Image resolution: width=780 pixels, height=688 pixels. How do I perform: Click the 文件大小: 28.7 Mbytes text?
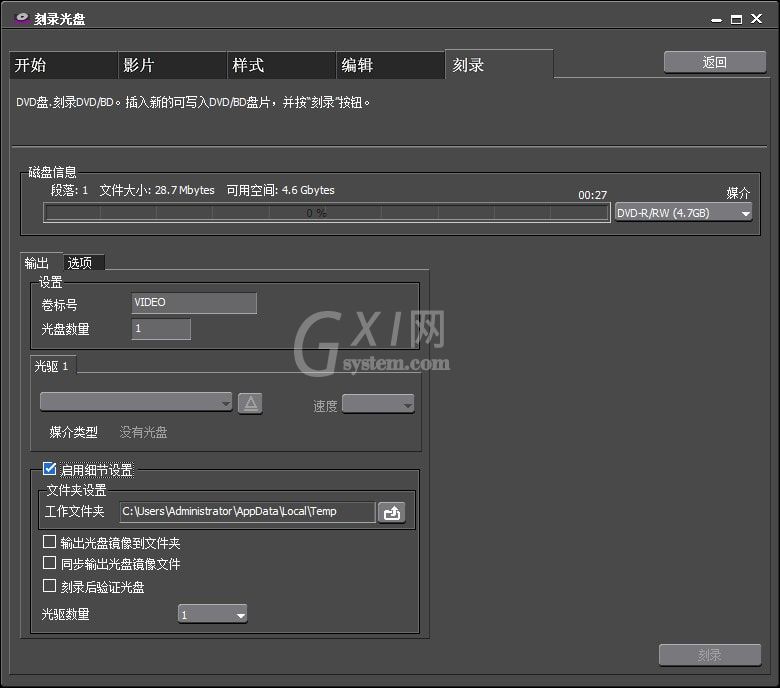tap(157, 190)
